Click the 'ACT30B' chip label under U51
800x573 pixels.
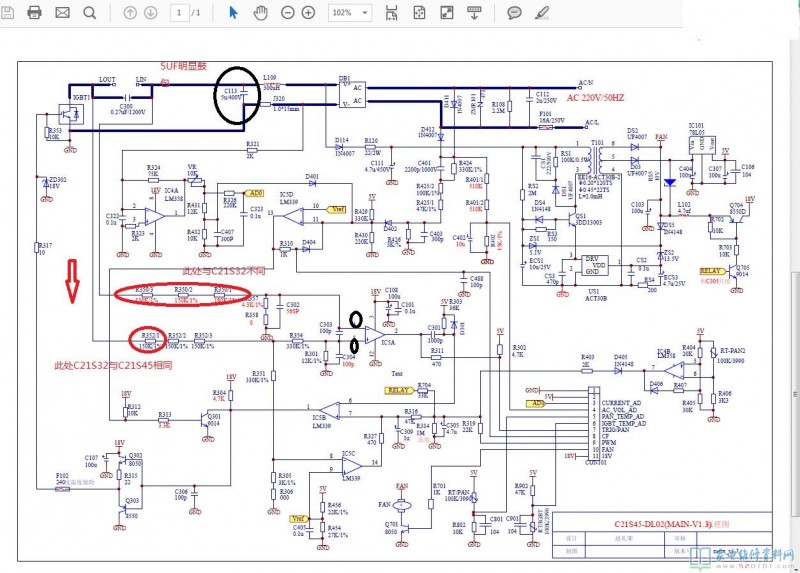pyautogui.click(x=595, y=298)
